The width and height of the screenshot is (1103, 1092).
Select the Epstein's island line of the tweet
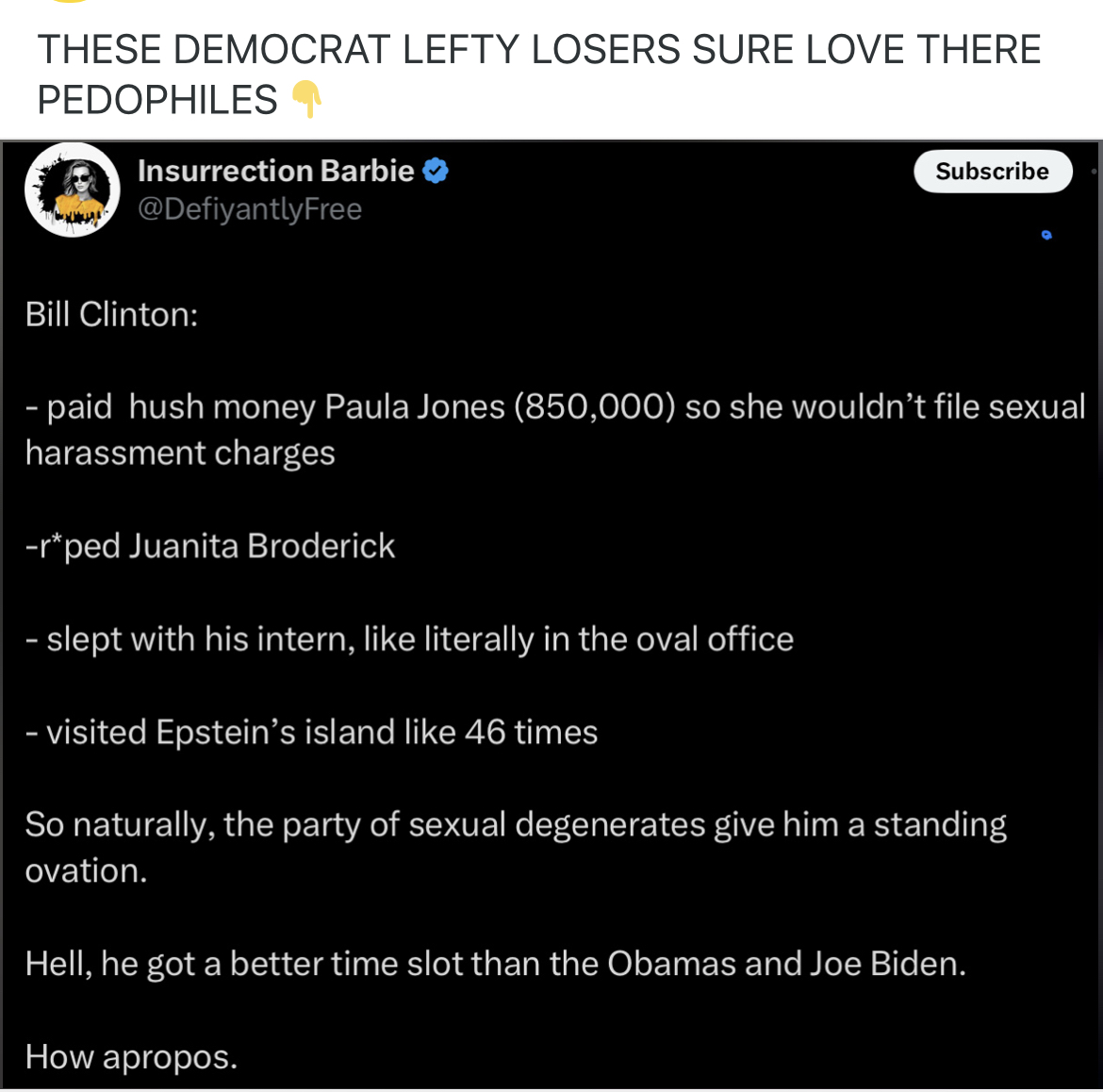coord(311,731)
